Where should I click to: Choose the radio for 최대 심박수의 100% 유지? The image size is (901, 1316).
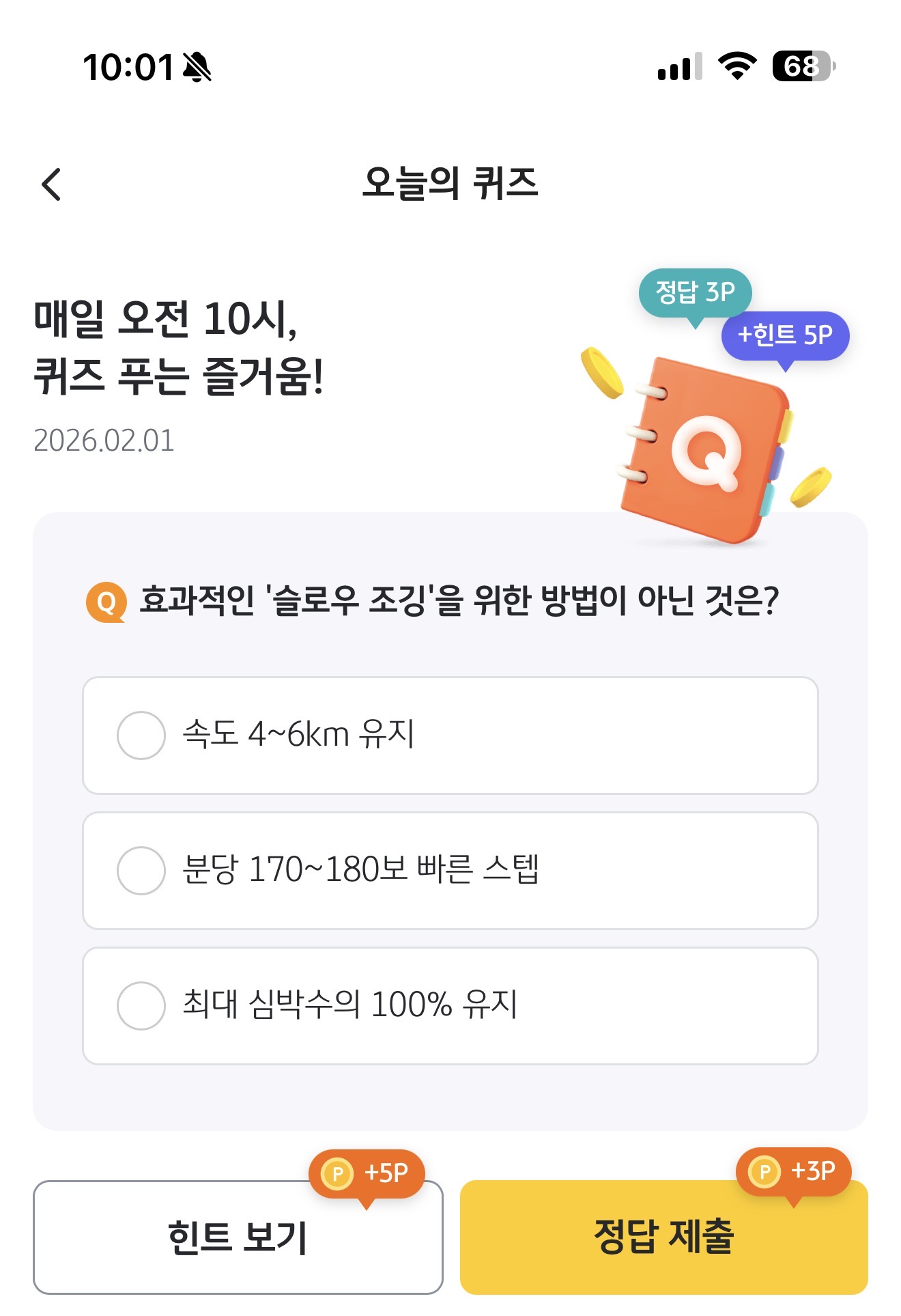[141, 1006]
